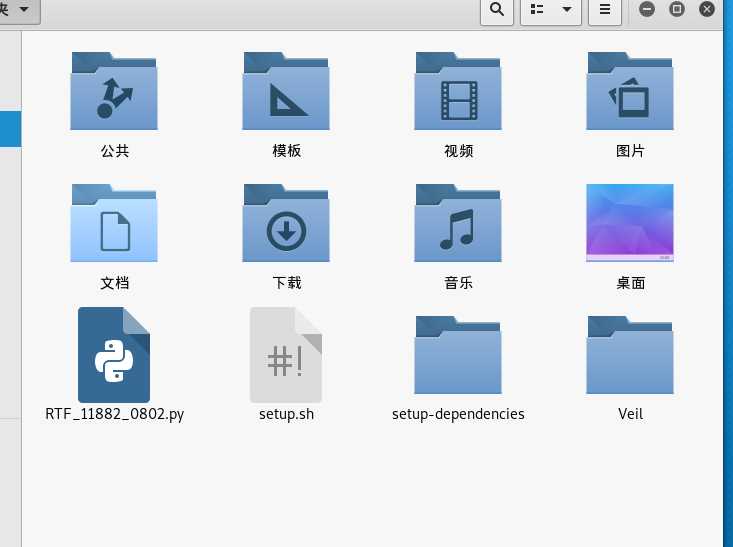Click the RTF_11882_0802.py file name
Screen dimensions: 733x547
(115, 414)
